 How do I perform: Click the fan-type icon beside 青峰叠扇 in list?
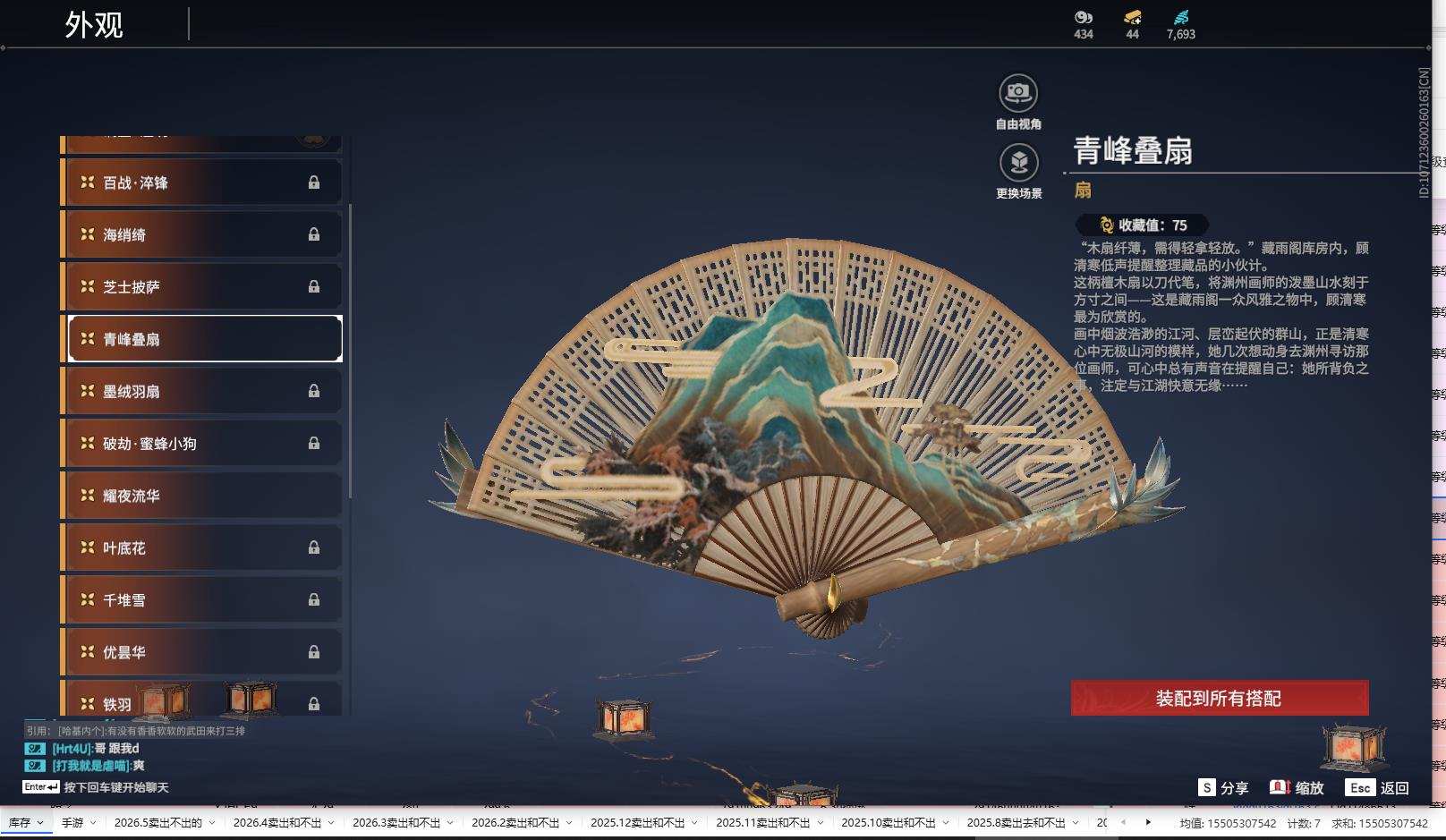[88, 339]
